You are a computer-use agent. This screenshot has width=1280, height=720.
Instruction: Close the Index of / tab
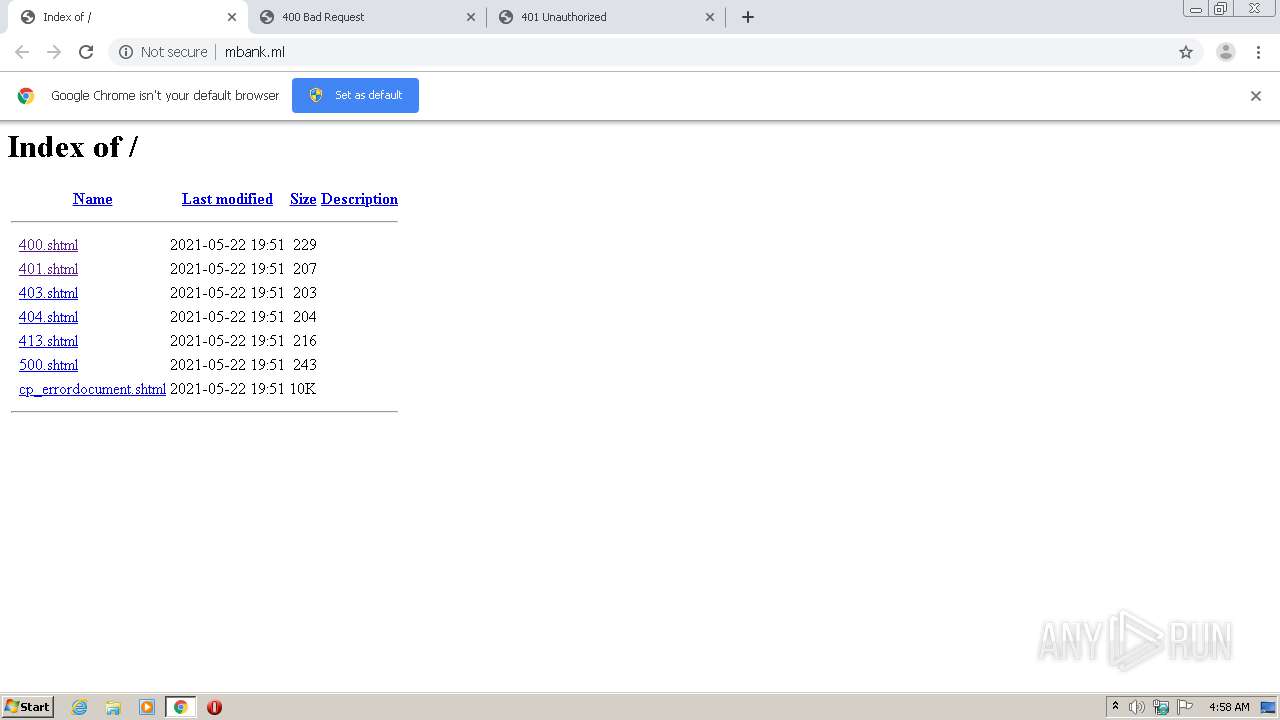pyautogui.click(x=231, y=17)
